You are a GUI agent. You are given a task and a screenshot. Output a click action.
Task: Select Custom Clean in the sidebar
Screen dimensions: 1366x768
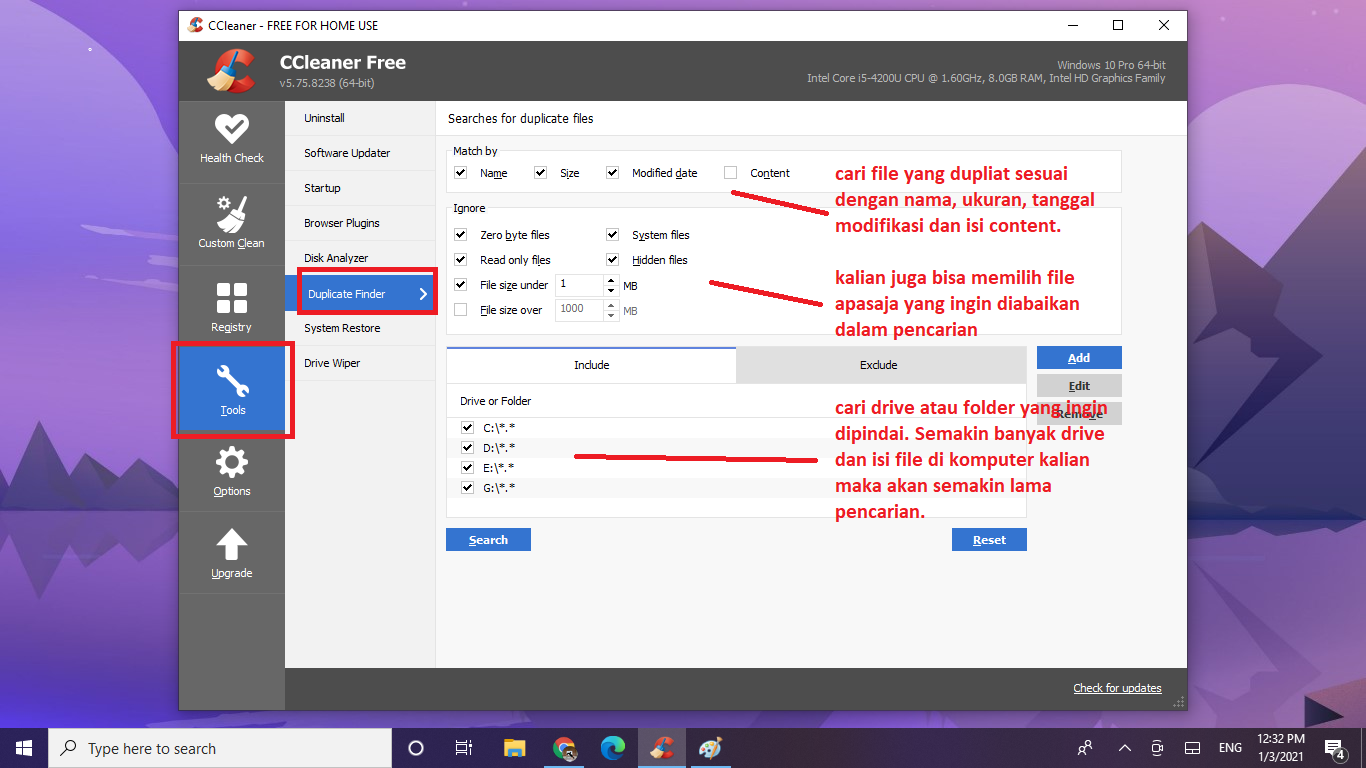pyautogui.click(x=231, y=222)
